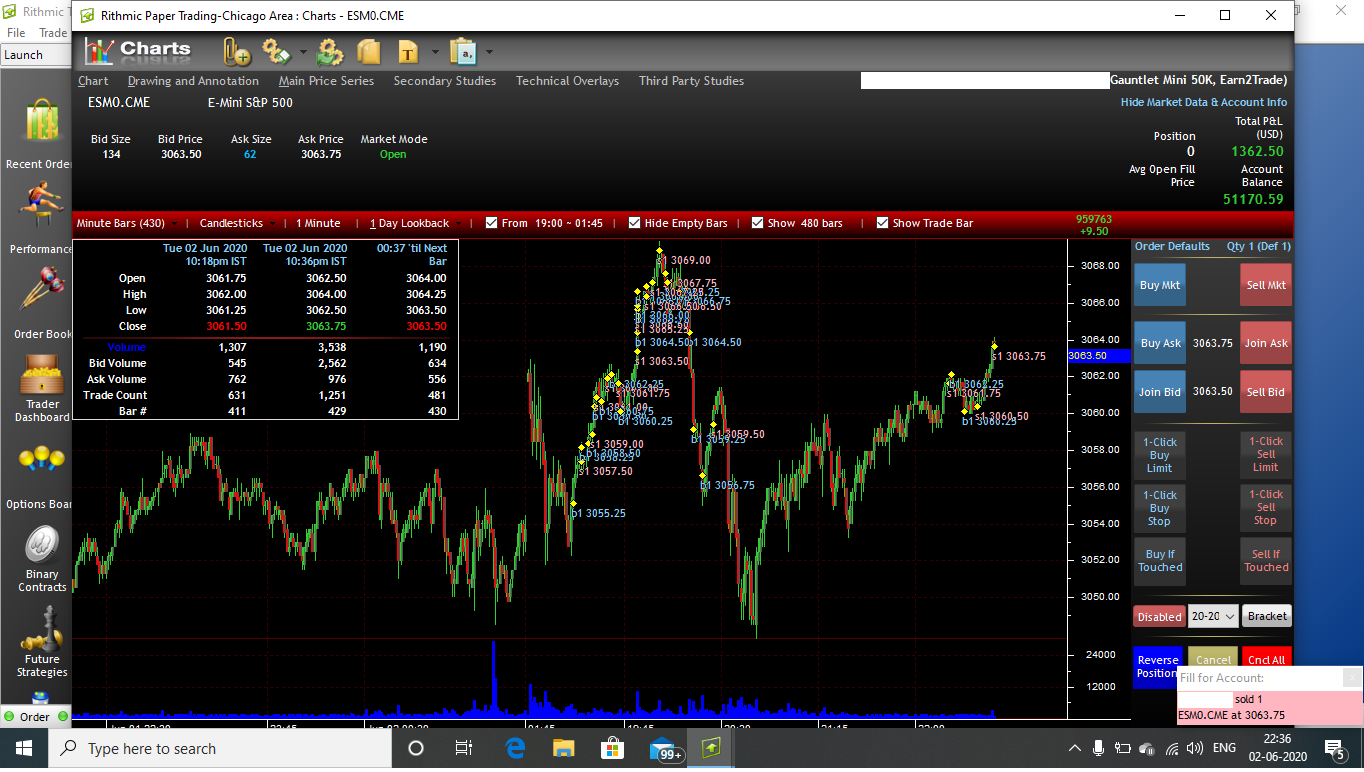
Task: Open the Third Party Studies menu
Action: click(691, 81)
